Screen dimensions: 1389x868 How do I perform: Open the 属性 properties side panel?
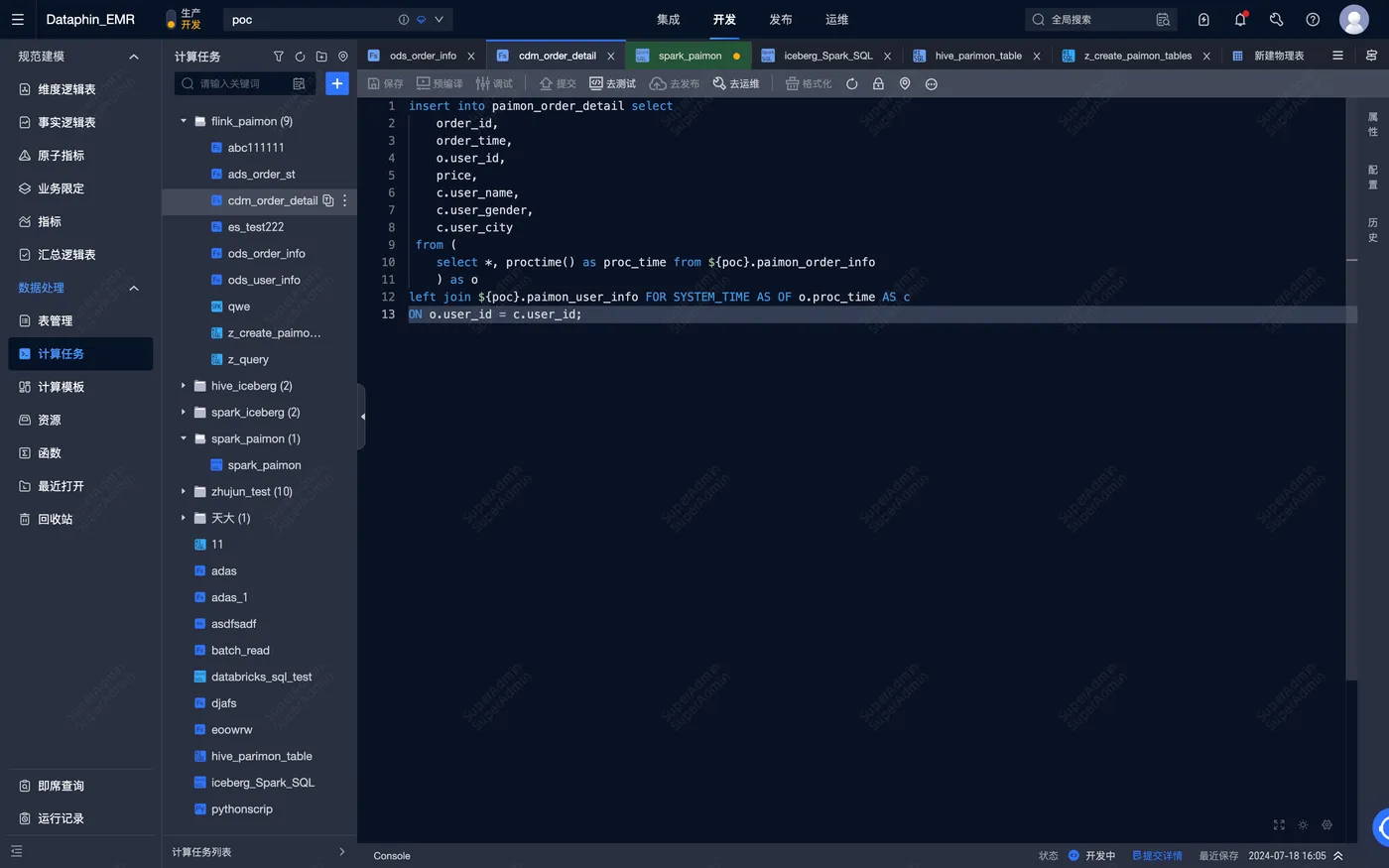1373,124
